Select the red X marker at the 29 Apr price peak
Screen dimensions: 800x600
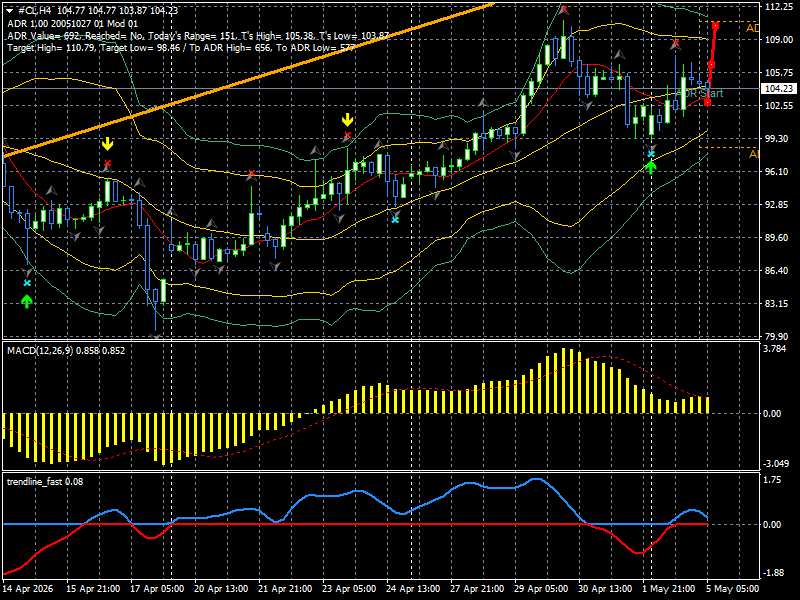point(563,9)
